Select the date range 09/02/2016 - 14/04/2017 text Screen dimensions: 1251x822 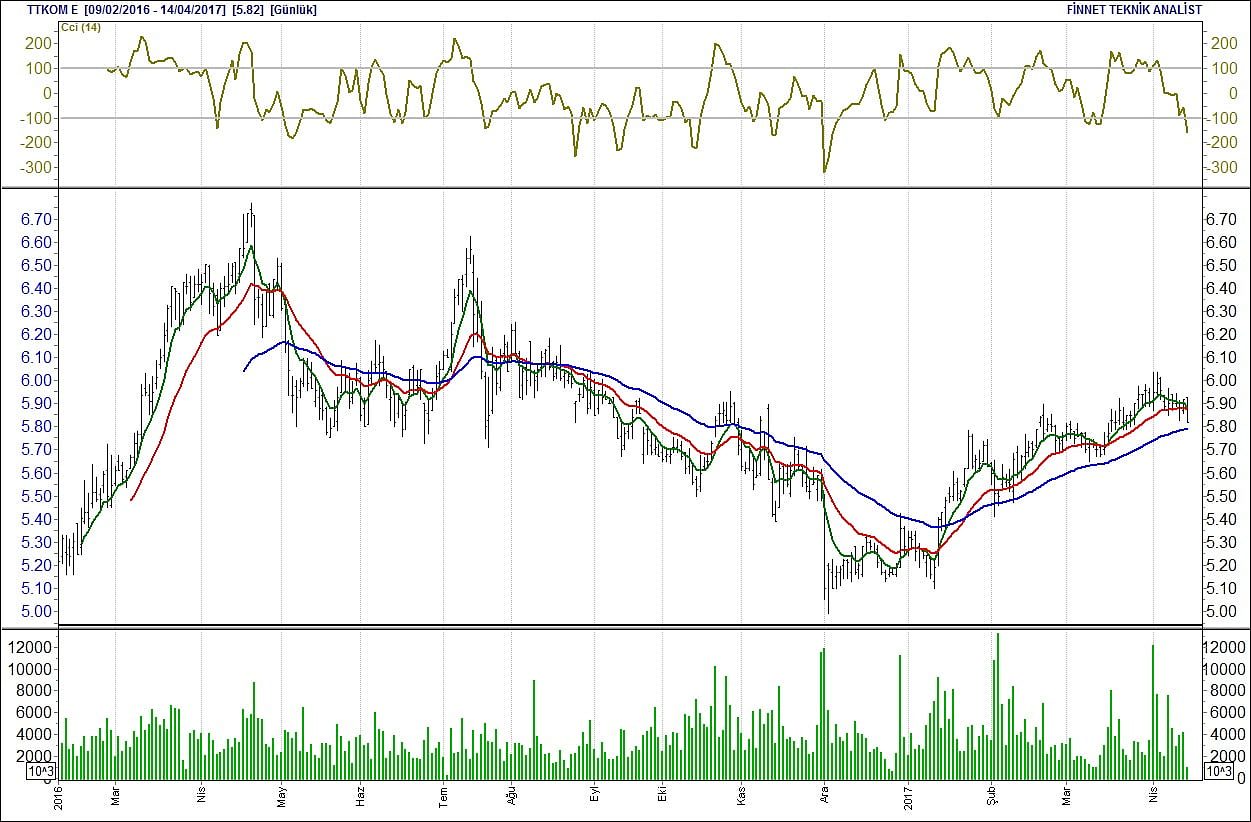point(155,10)
